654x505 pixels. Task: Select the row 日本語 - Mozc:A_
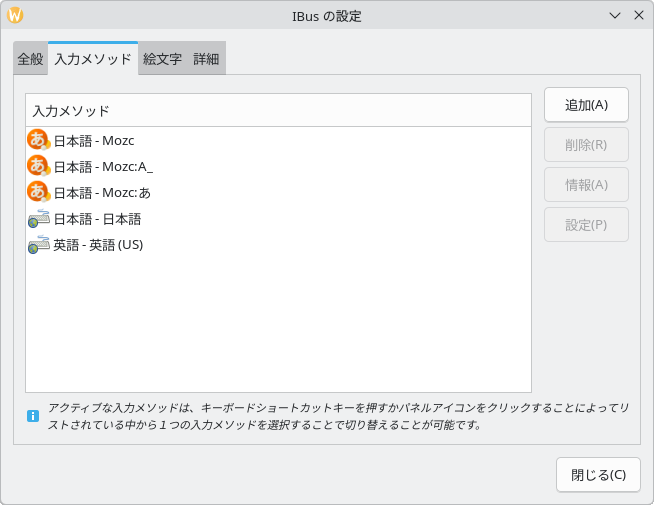pyautogui.click(x=278, y=166)
